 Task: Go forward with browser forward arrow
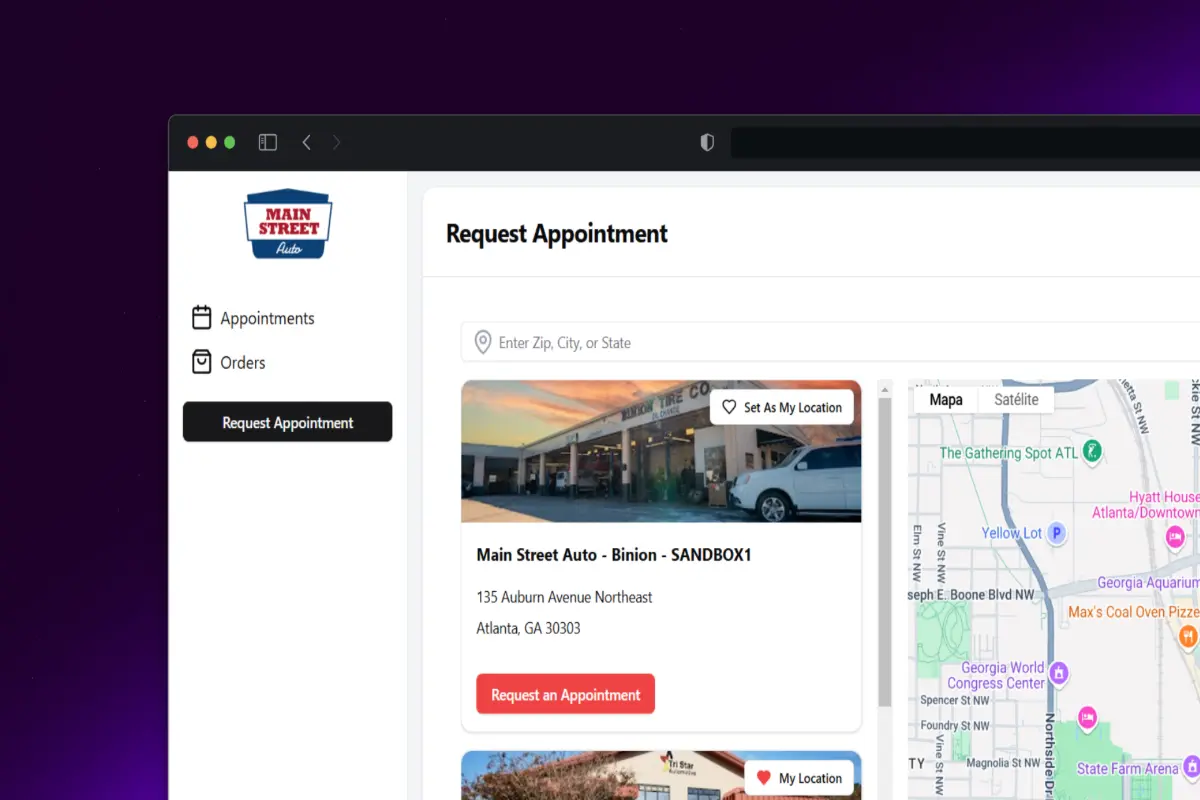pyautogui.click(x=336, y=143)
